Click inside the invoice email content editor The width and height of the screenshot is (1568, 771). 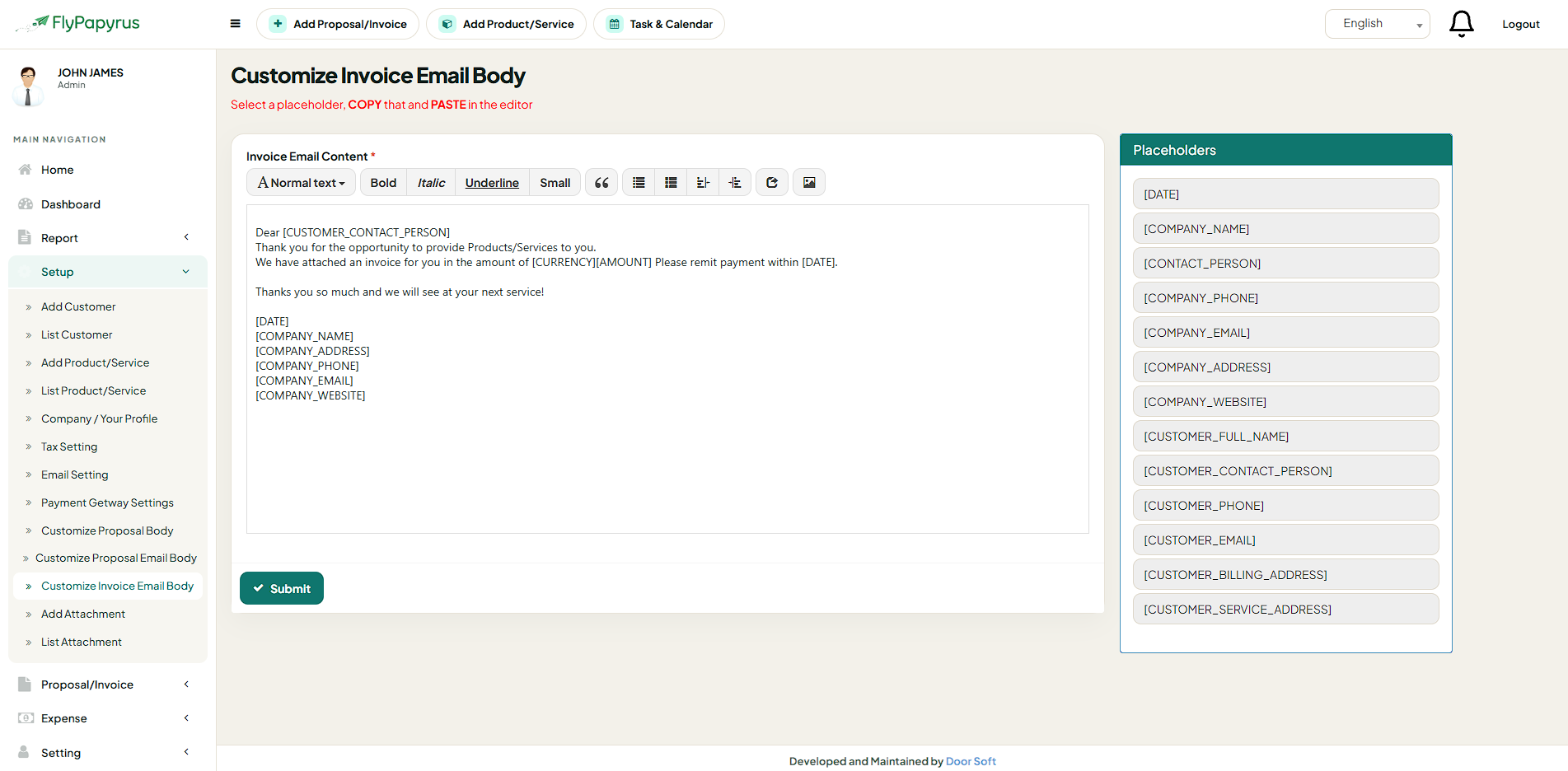coord(667,369)
